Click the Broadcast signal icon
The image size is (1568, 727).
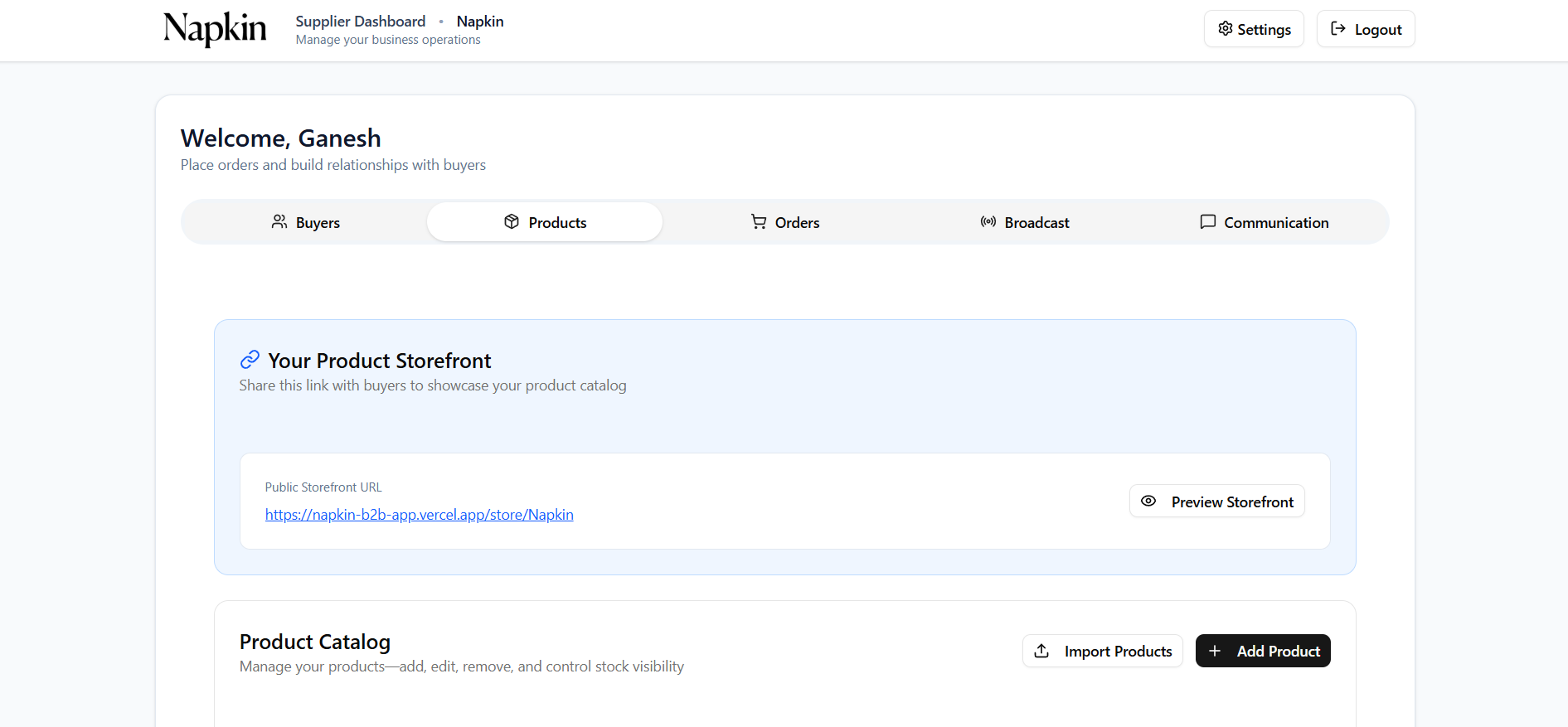988,222
